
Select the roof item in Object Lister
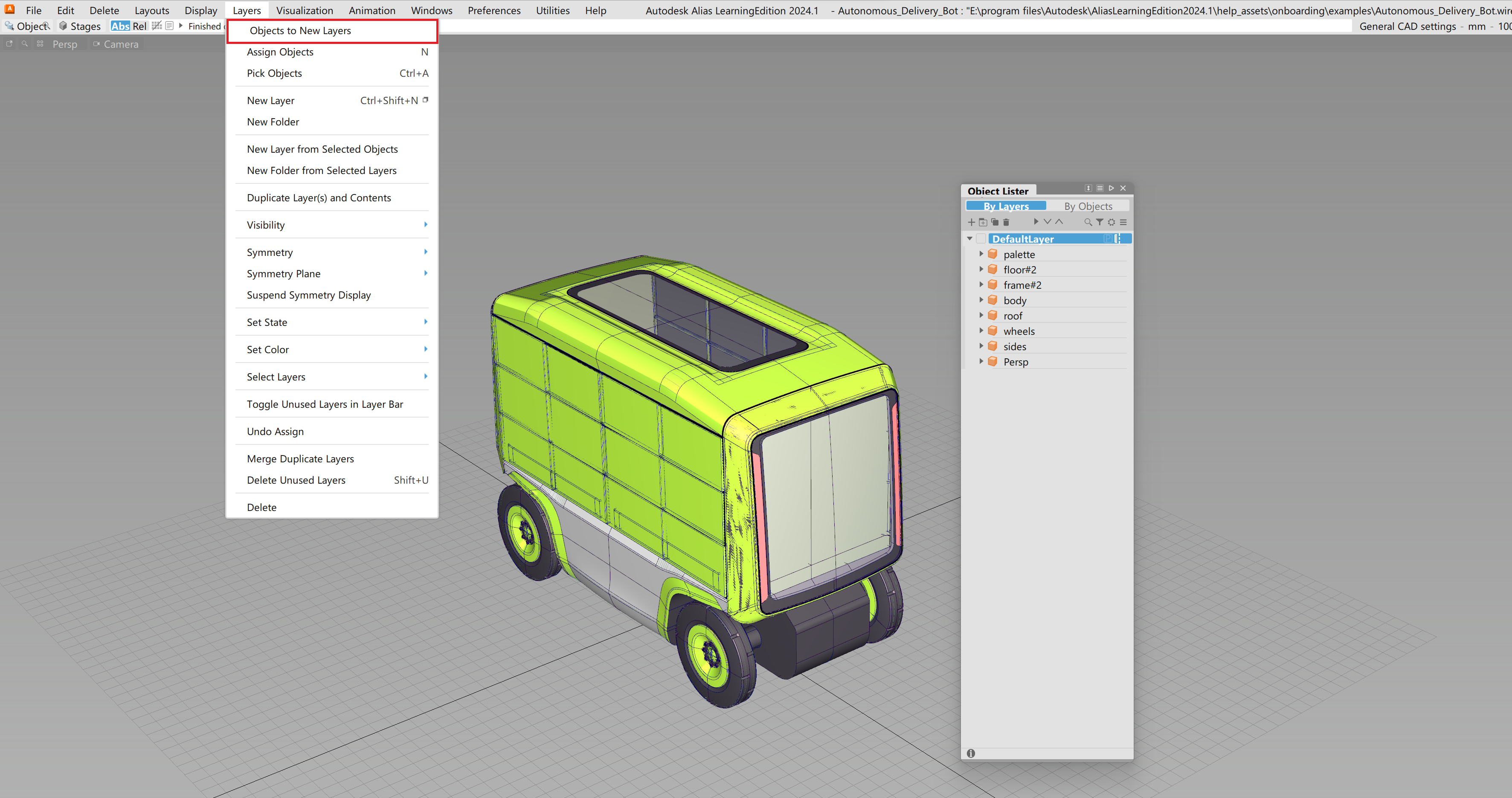1013,316
